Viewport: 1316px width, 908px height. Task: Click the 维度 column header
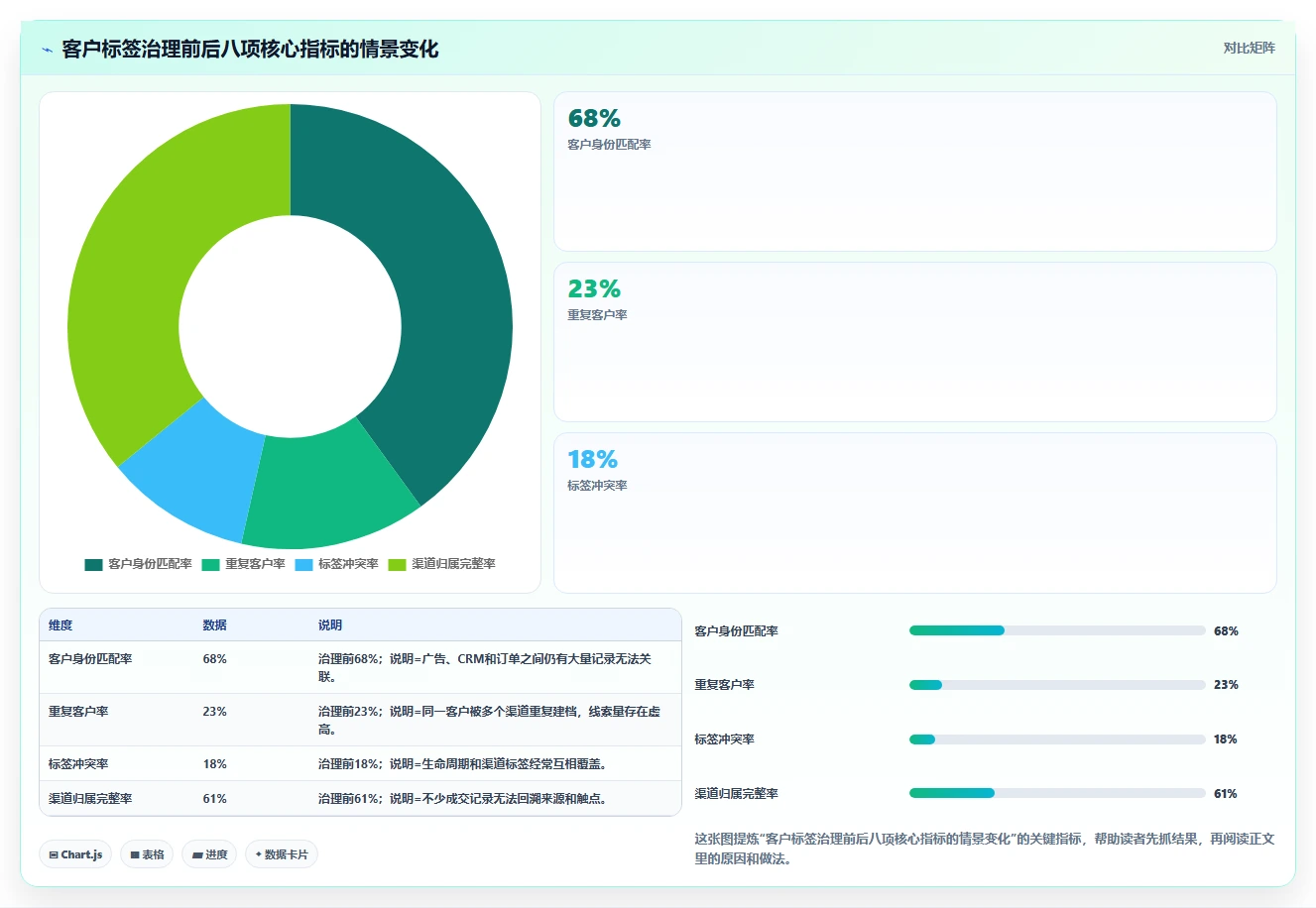[x=60, y=625]
